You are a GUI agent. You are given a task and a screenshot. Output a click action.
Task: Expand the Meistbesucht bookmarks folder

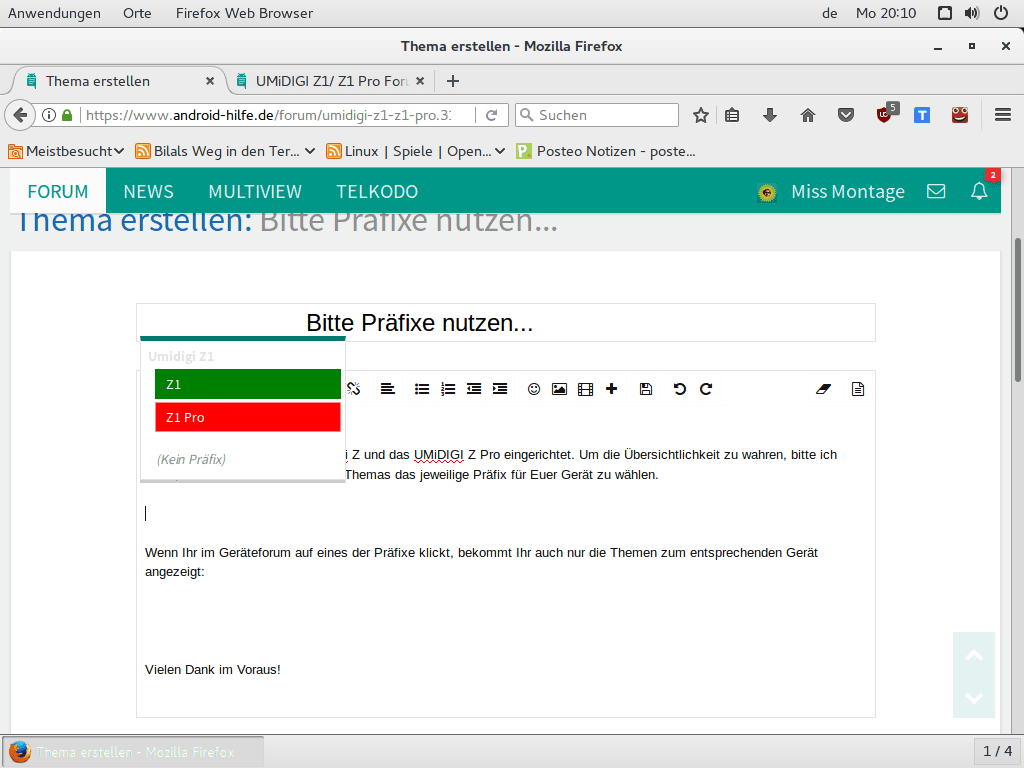click(x=66, y=152)
